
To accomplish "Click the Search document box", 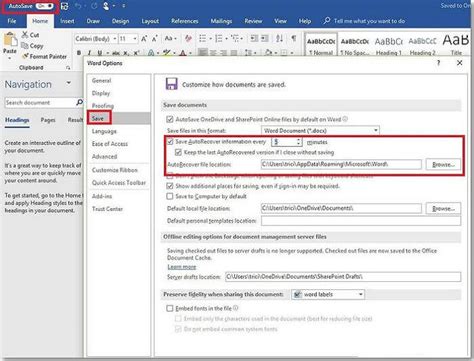I will coord(40,103).
